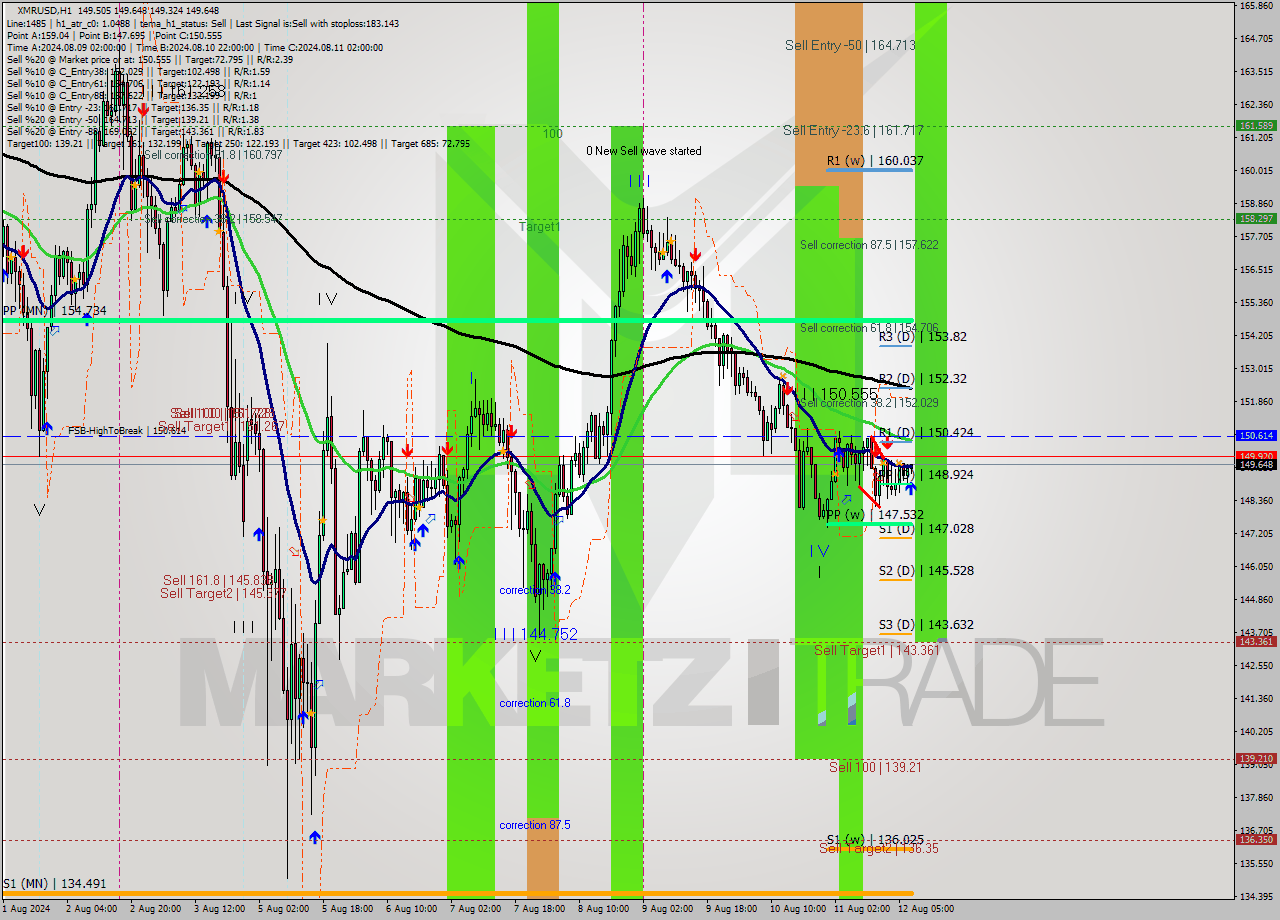This screenshot has height=920, width=1280.
Task: Click the 'S1 (w) | 136.025' label
Action: tap(875, 839)
